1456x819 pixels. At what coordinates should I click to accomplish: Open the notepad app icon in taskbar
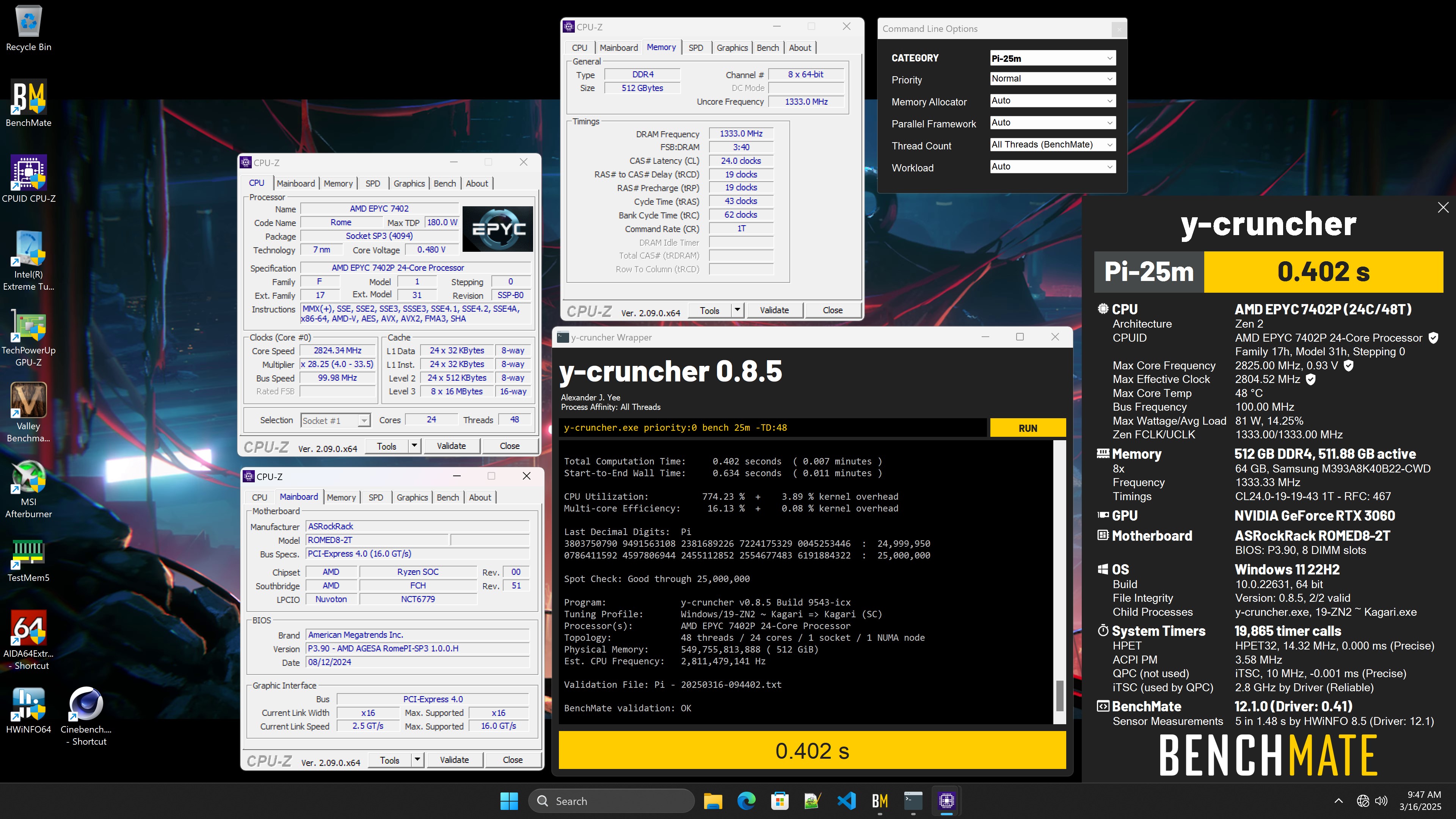(x=813, y=801)
